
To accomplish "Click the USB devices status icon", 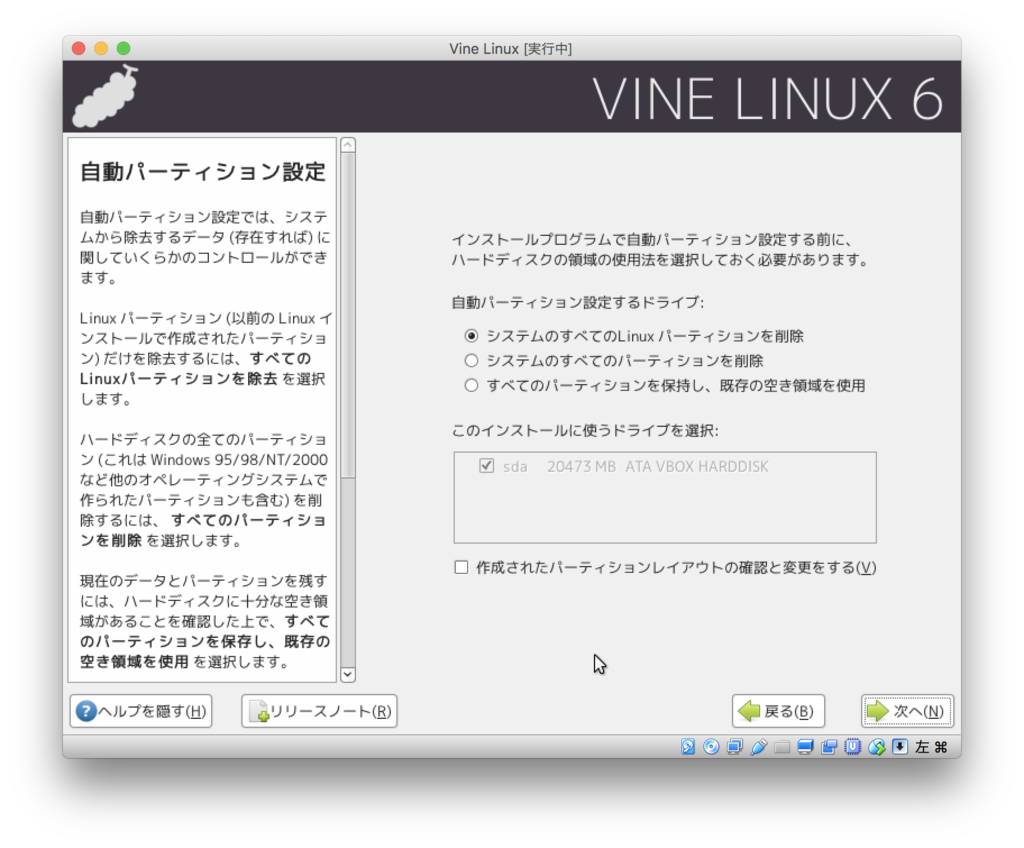I will [x=758, y=747].
